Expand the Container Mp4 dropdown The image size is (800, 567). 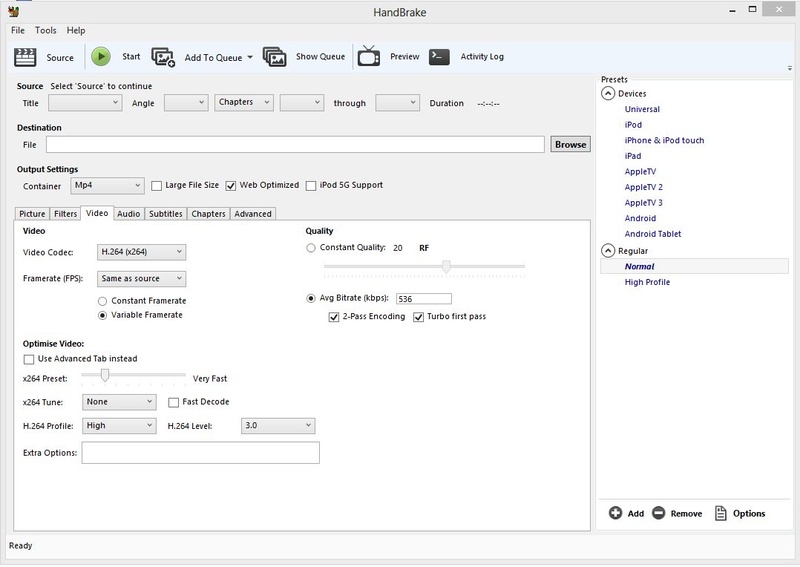tap(108, 185)
